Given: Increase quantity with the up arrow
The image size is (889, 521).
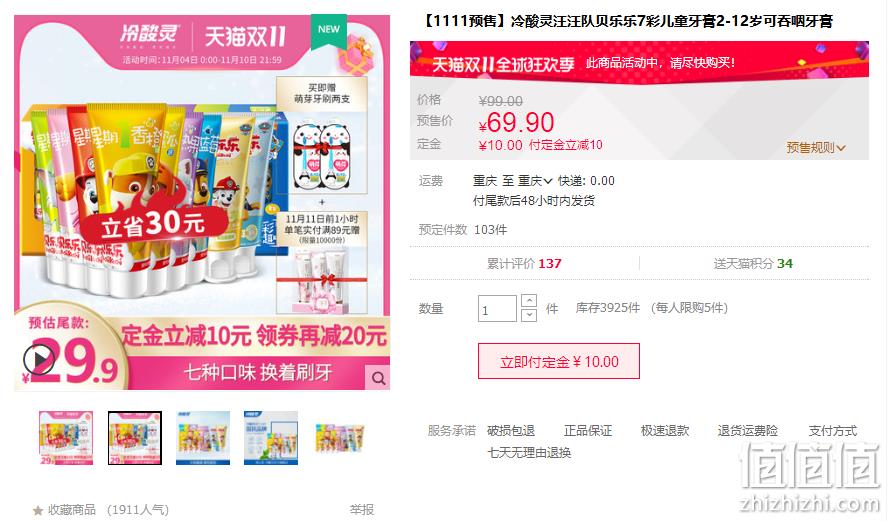Looking at the screenshot, I should coord(528,300).
